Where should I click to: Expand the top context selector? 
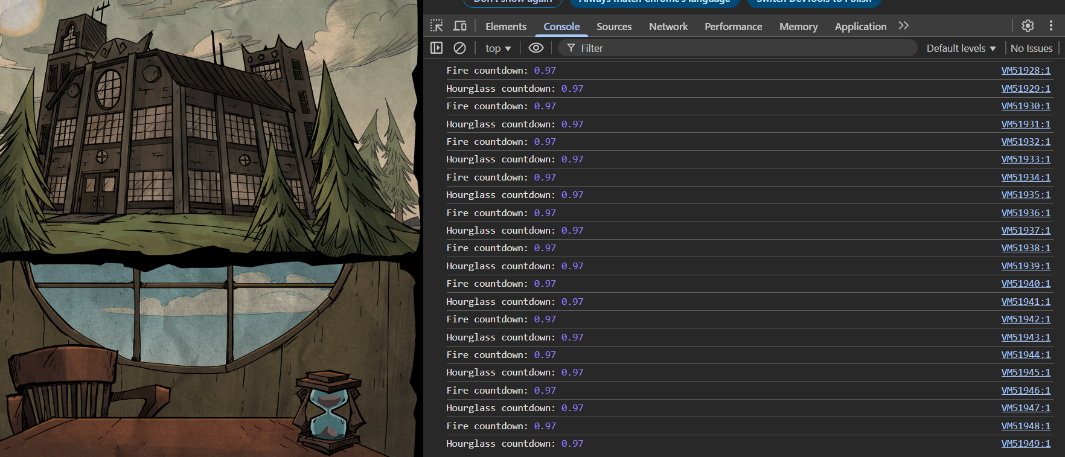tap(498, 48)
